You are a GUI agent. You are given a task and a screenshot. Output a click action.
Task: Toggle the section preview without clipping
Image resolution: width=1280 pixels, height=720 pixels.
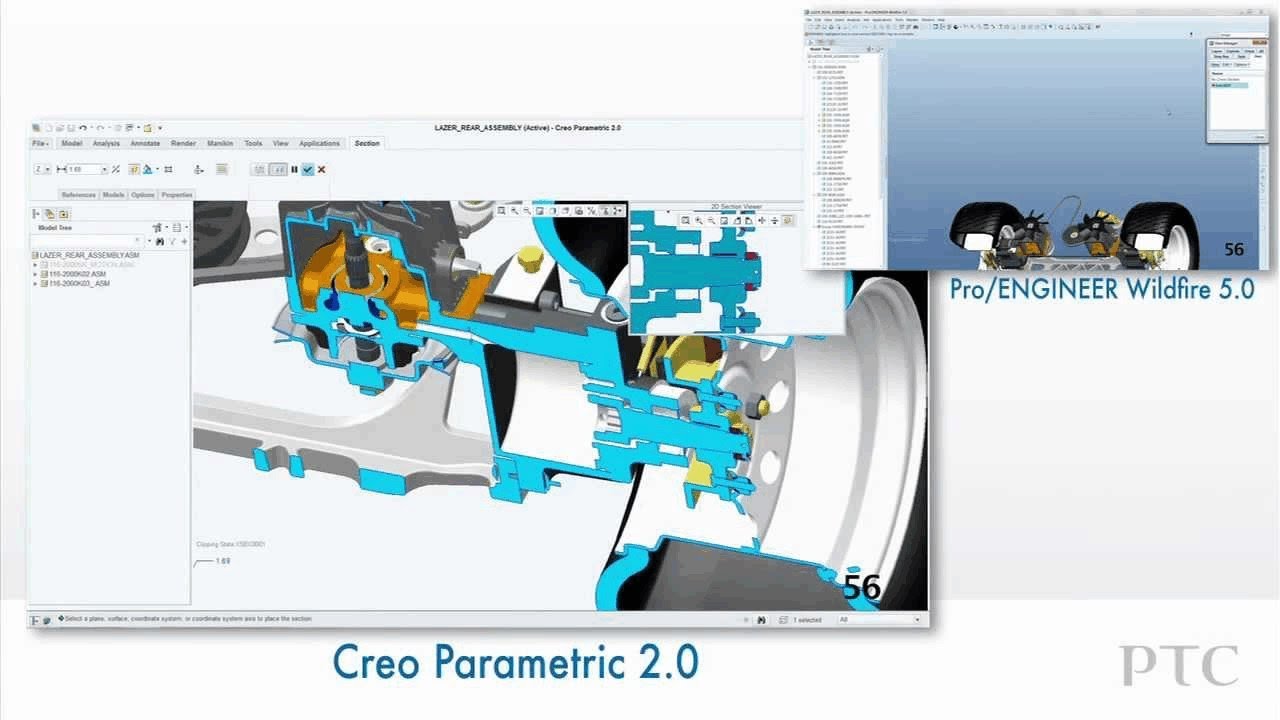coord(259,169)
